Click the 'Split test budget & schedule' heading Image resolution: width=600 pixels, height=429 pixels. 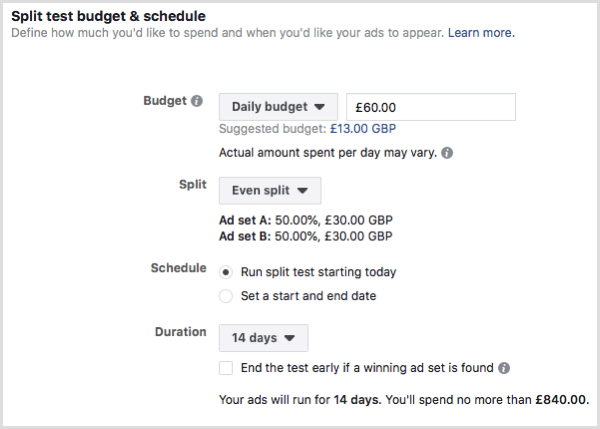108,16
